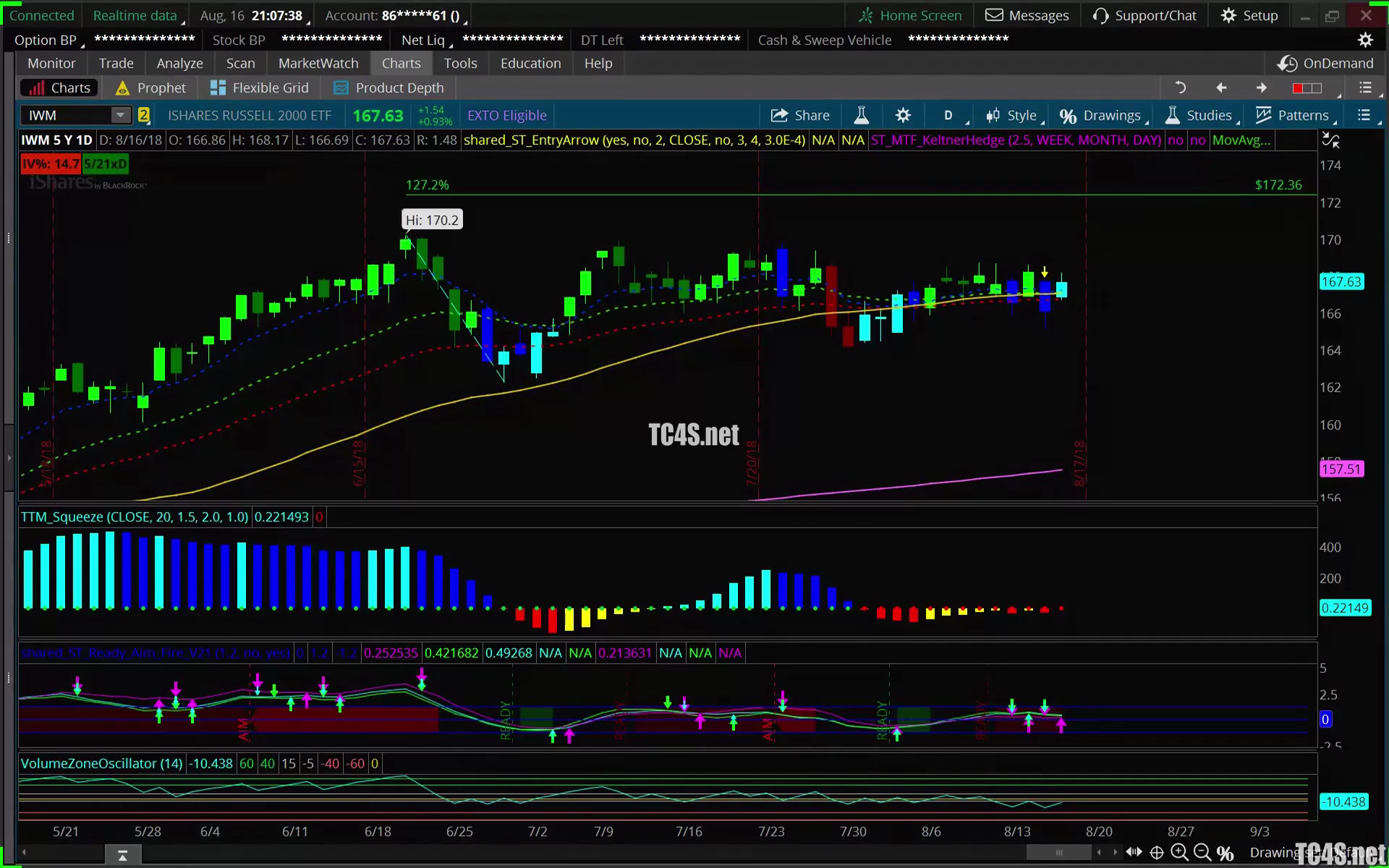Click the MovAvg... study label
The image size is (1389, 868).
click(1241, 140)
